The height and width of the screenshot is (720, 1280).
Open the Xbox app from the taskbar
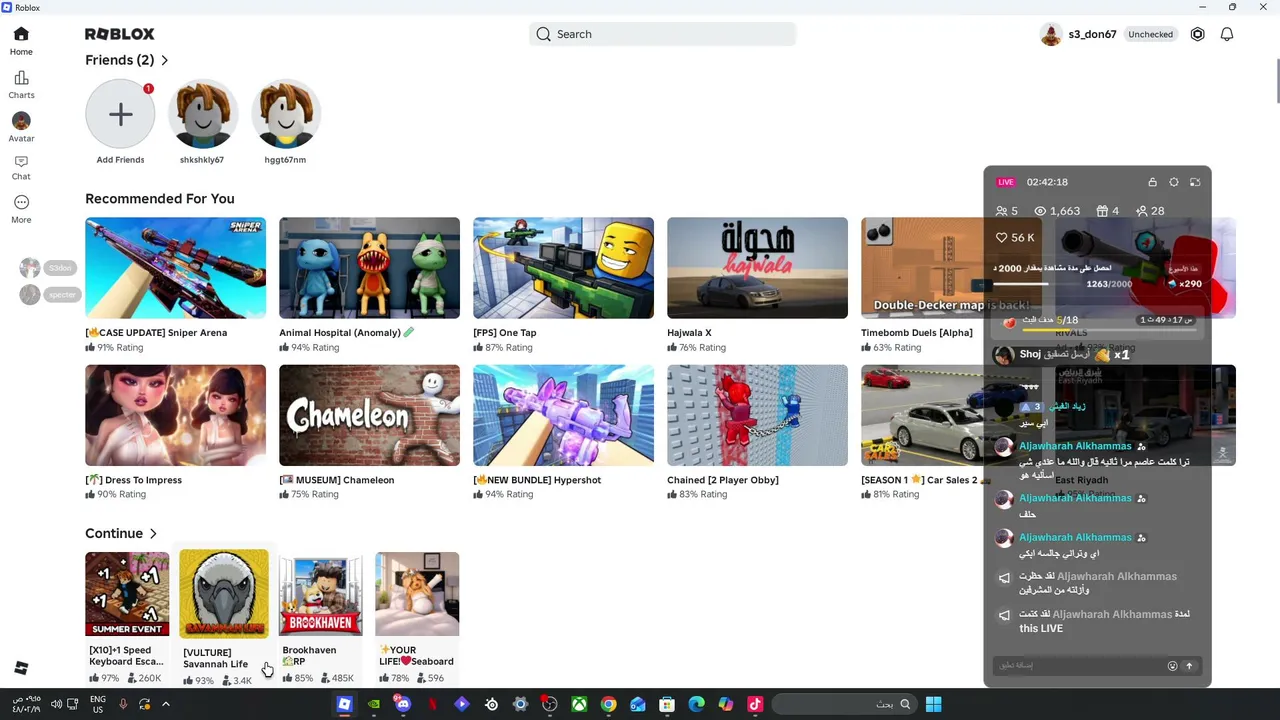coord(579,704)
